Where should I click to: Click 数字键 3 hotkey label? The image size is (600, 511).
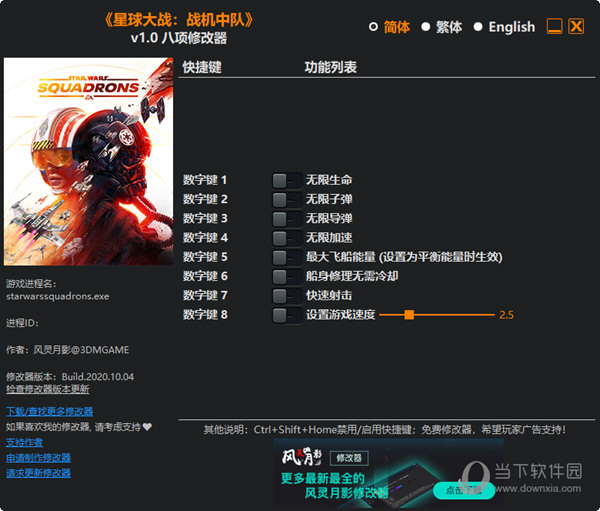205,219
